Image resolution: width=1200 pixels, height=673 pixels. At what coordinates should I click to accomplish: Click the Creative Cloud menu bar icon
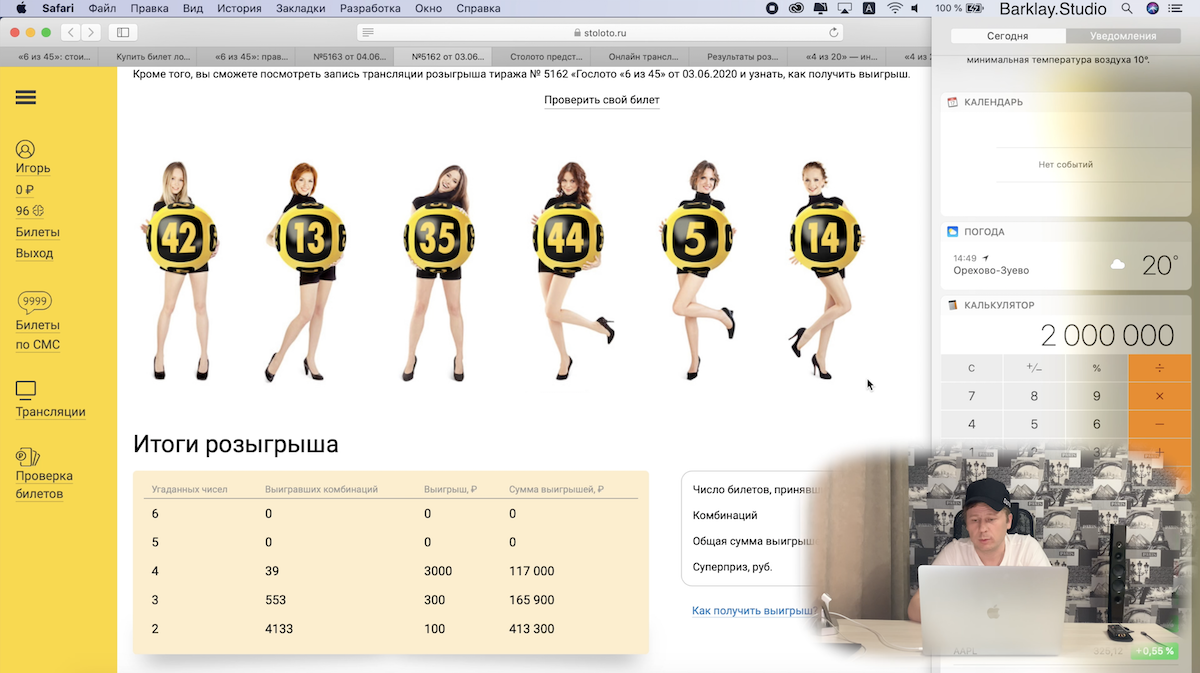pos(796,8)
